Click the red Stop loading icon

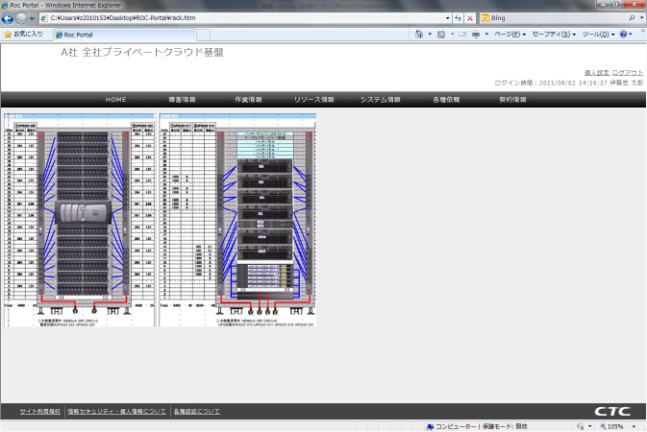click(x=471, y=19)
